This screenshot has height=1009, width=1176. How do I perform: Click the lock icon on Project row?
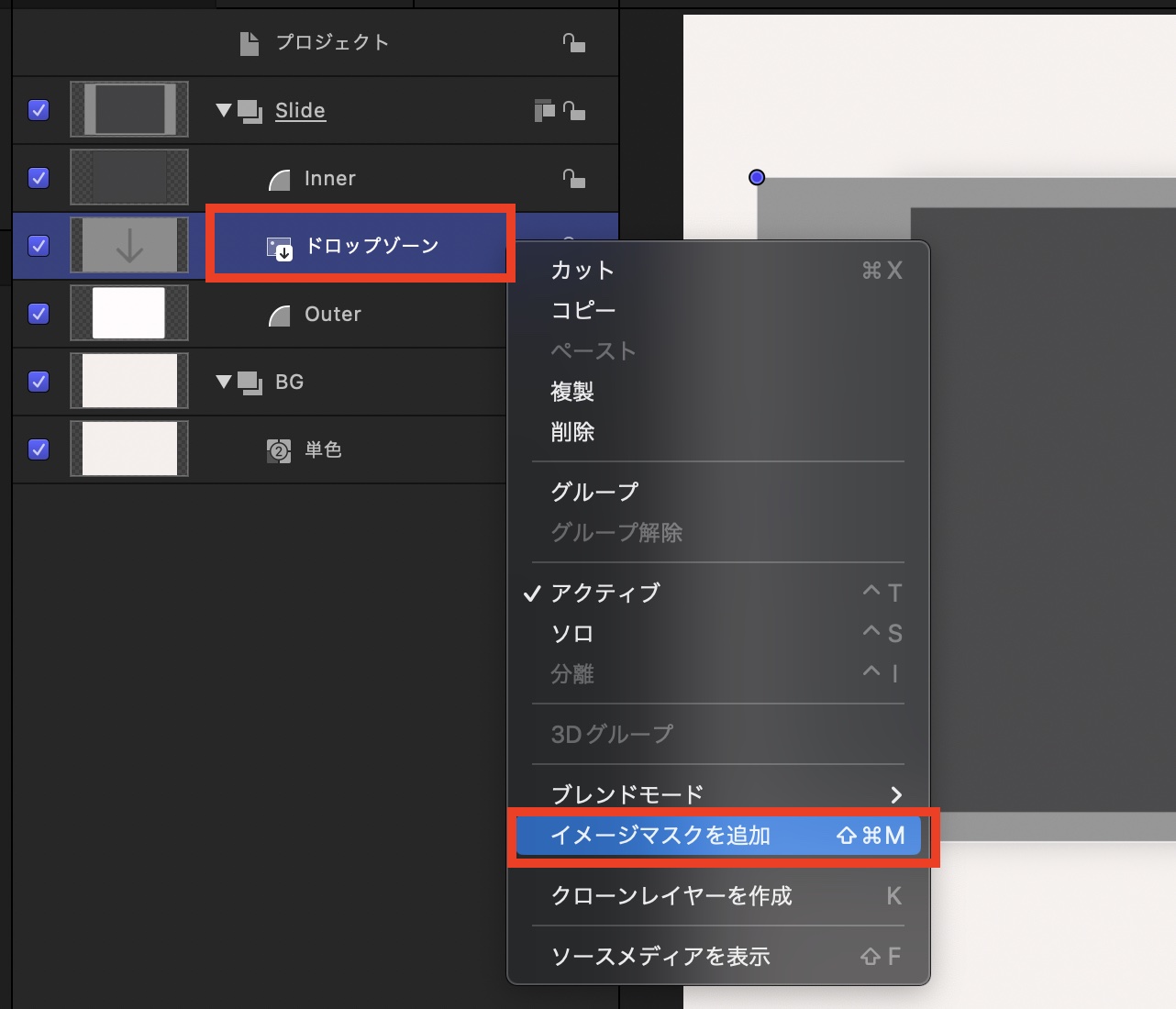(573, 43)
